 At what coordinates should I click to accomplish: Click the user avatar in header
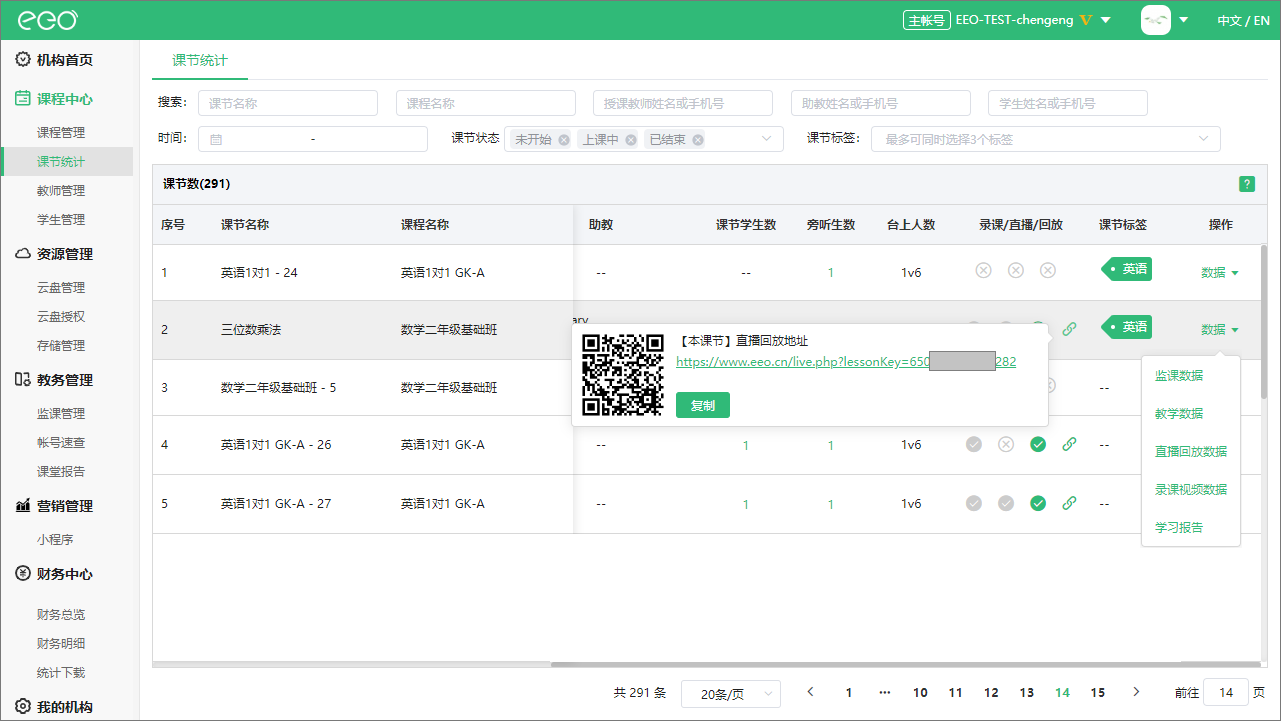coord(1156,20)
